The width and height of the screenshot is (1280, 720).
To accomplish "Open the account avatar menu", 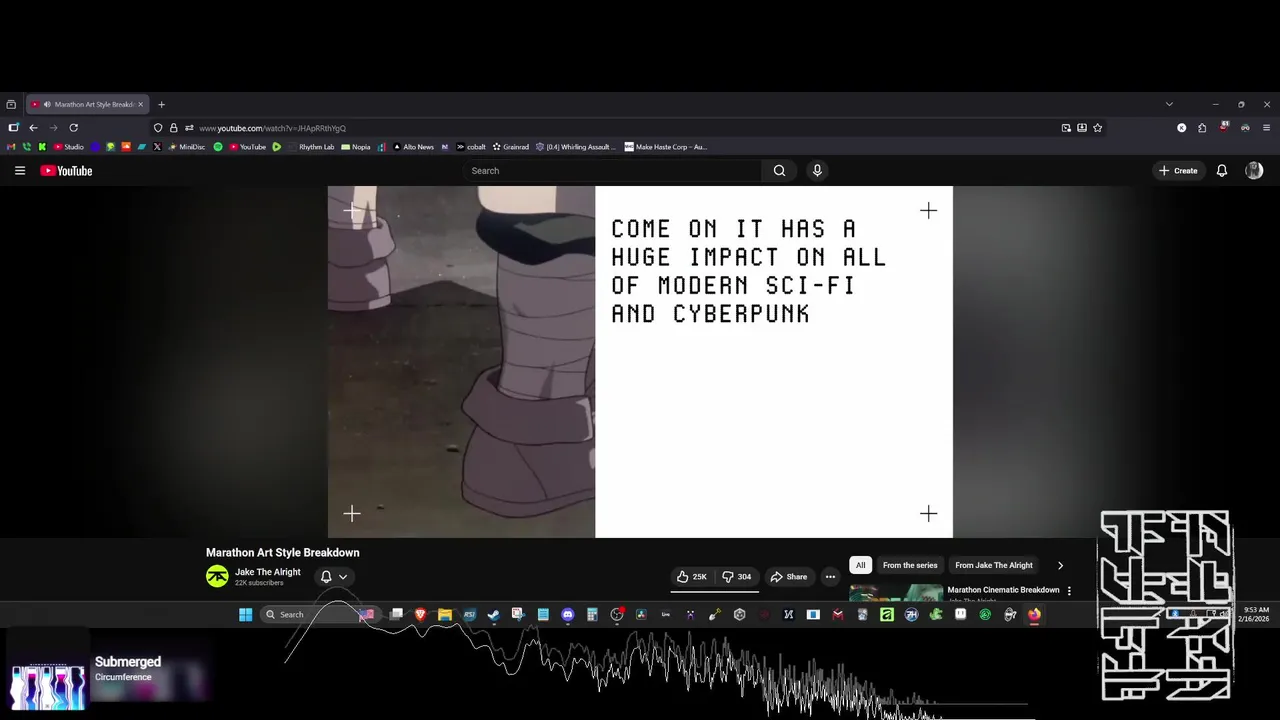I will coord(1254,171).
